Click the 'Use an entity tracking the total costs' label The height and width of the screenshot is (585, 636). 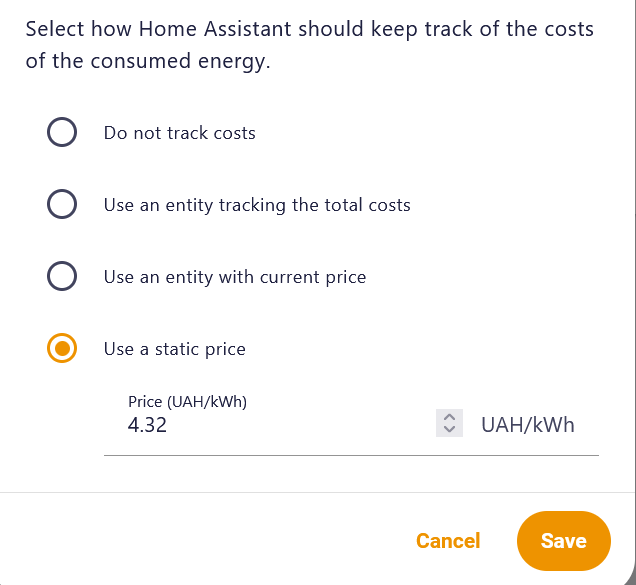click(257, 205)
